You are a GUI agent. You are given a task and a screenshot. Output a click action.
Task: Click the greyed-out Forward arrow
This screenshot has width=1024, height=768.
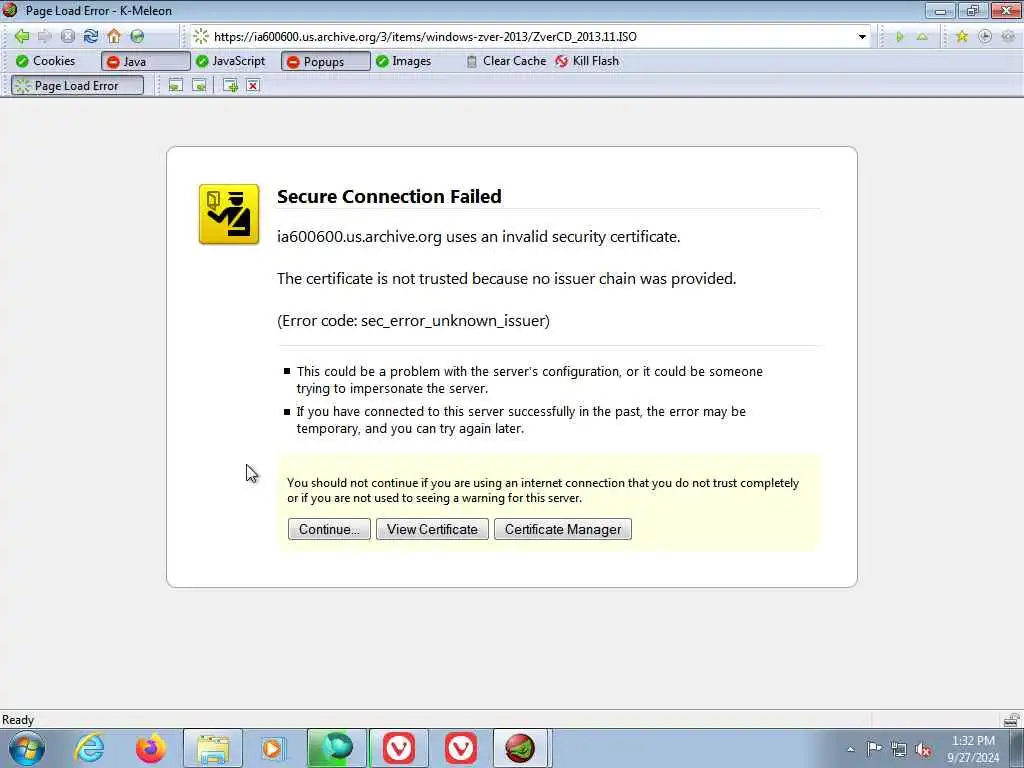point(44,37)
